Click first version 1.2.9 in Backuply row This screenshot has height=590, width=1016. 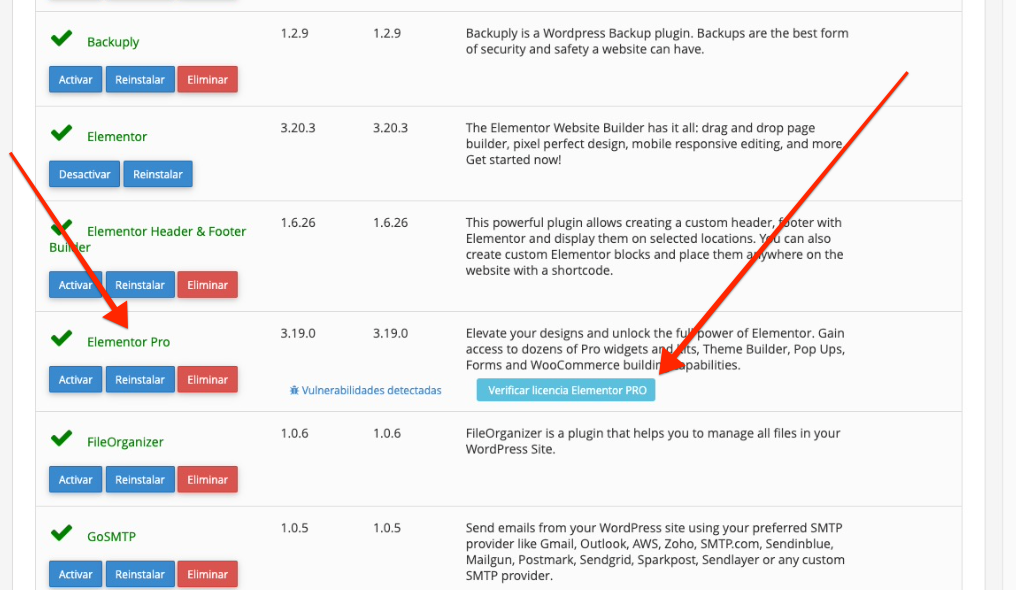pyautogui.click(x=294, y=33)
